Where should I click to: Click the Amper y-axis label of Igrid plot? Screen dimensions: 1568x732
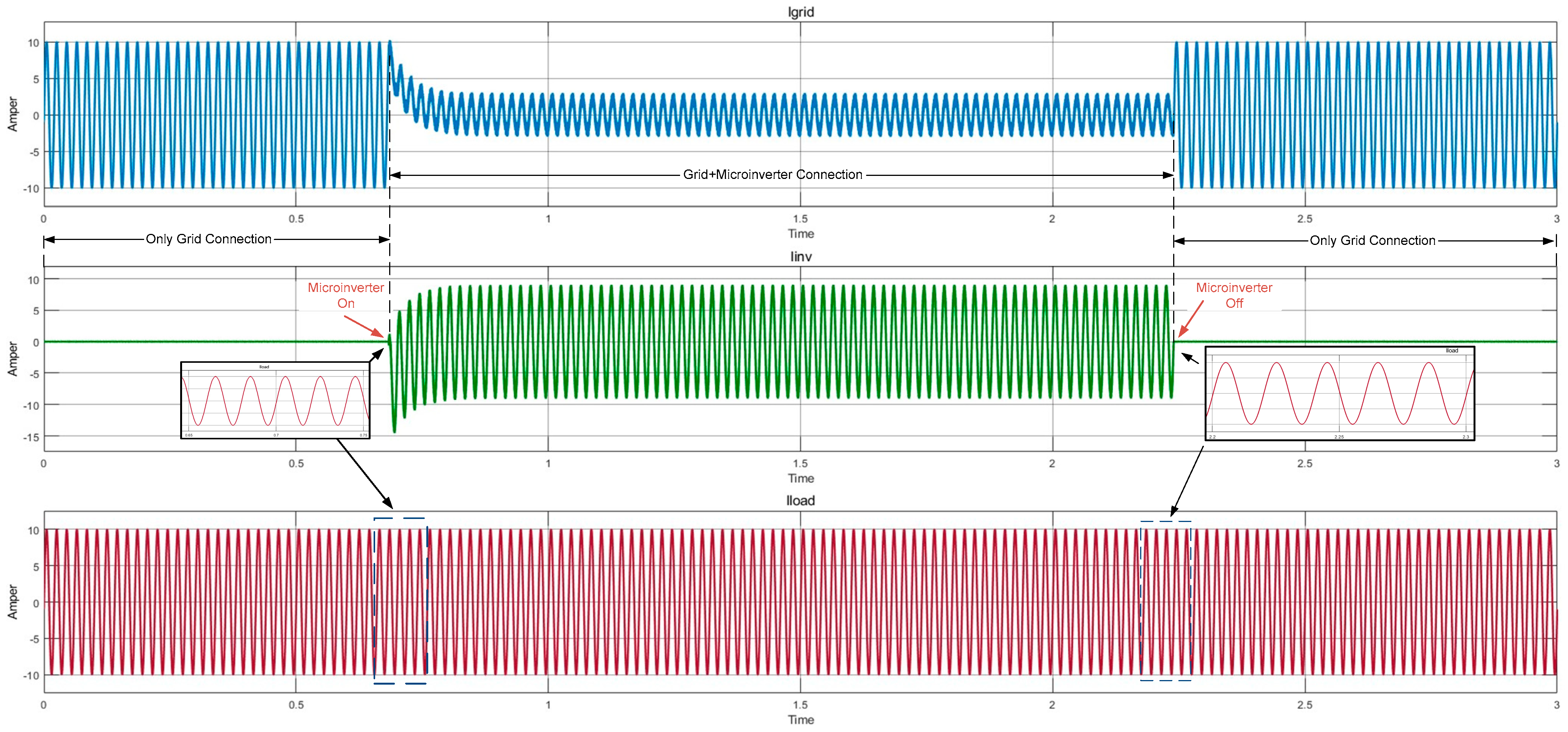[12, 114]
